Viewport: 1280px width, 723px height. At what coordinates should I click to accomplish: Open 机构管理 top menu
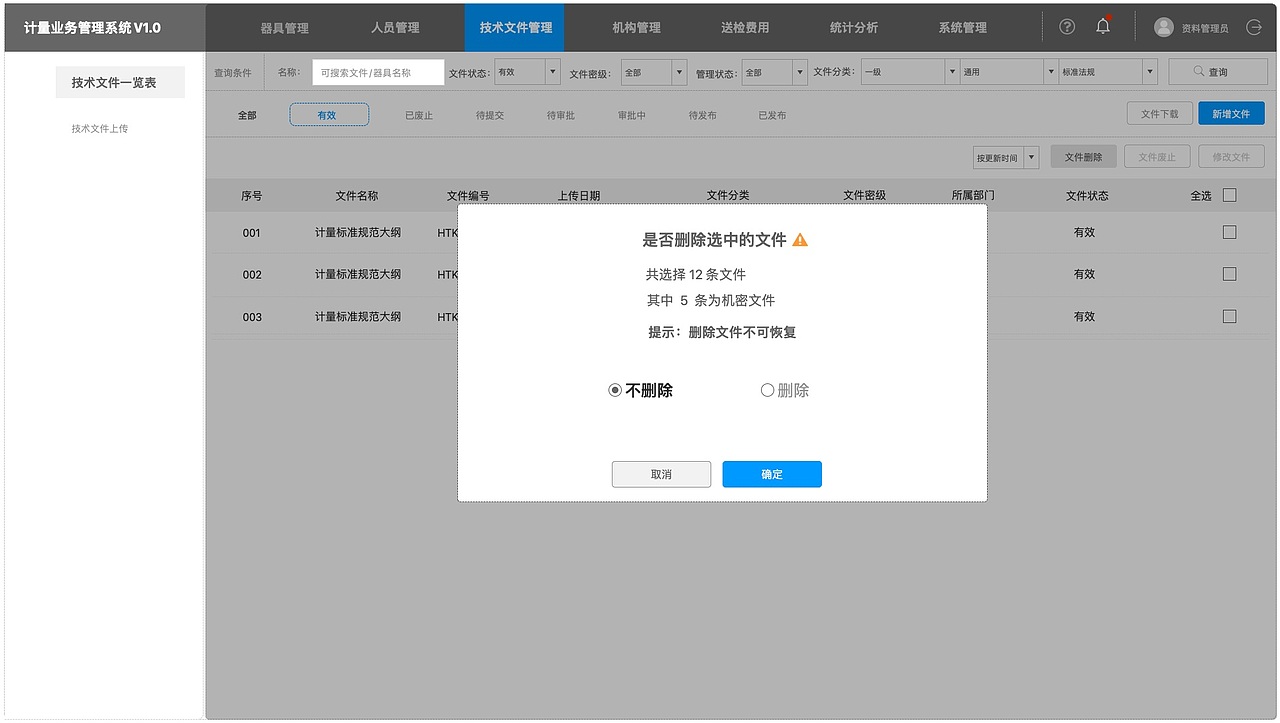pos(636,27)
